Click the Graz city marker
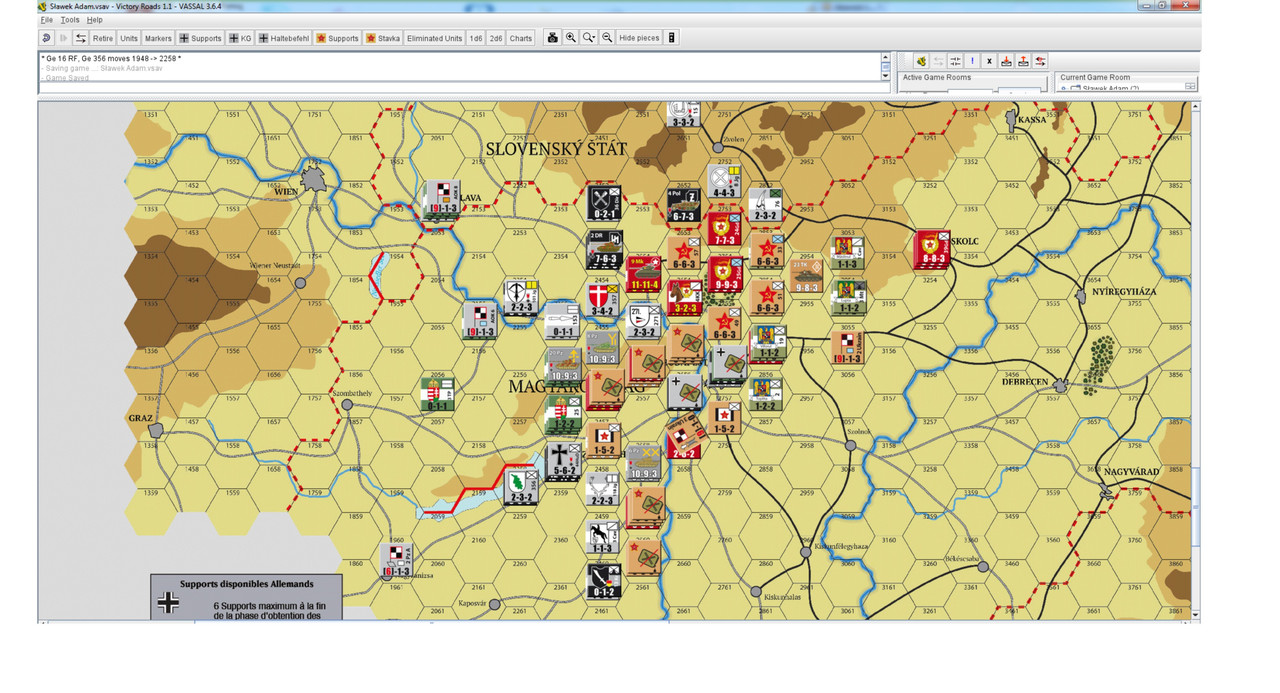Image resolution: width=1280 pixels, height=693 pixels. click(156, 430)
